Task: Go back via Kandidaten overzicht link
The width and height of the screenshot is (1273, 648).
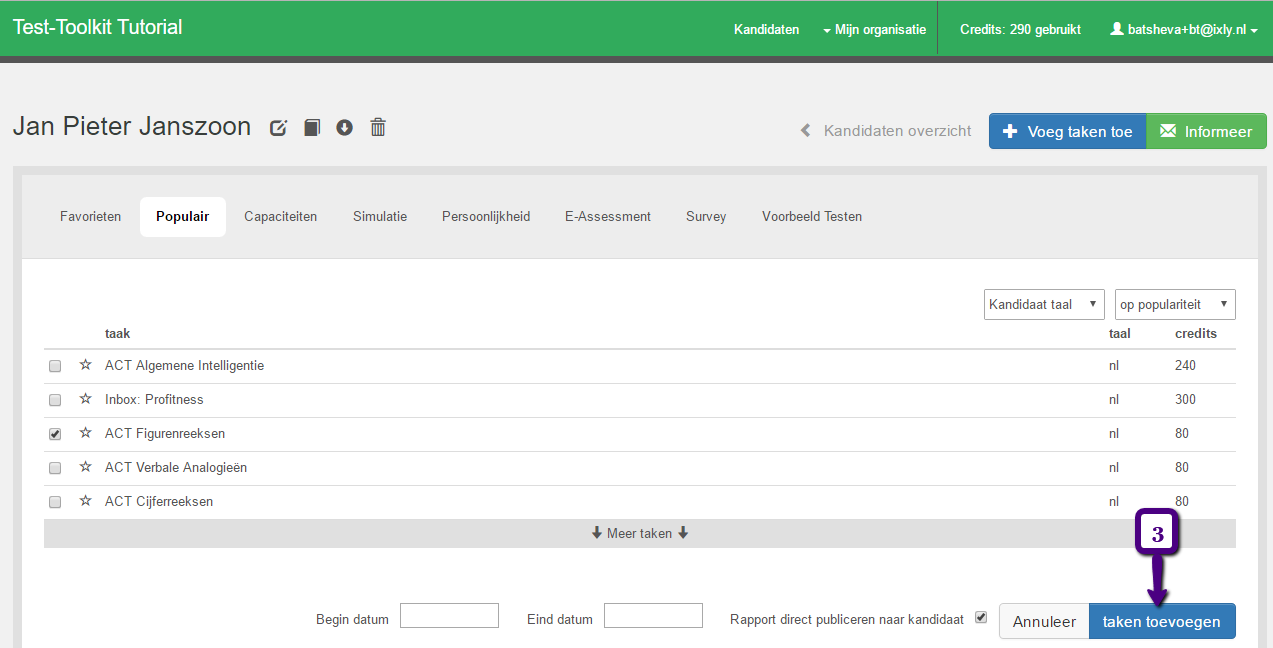Action: click(x=886, y=131)
